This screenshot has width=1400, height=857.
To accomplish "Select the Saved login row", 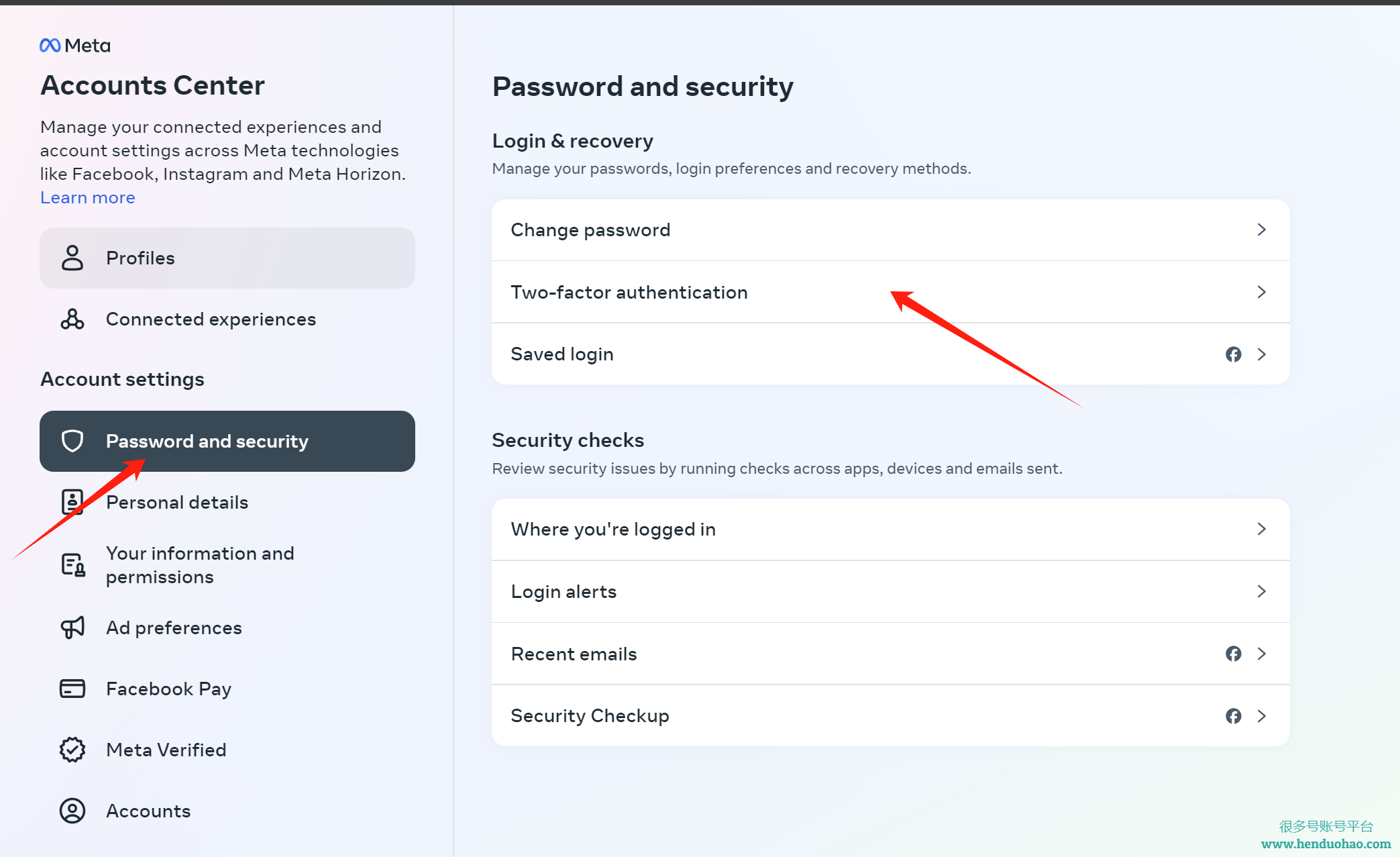I will pos(891,354).
